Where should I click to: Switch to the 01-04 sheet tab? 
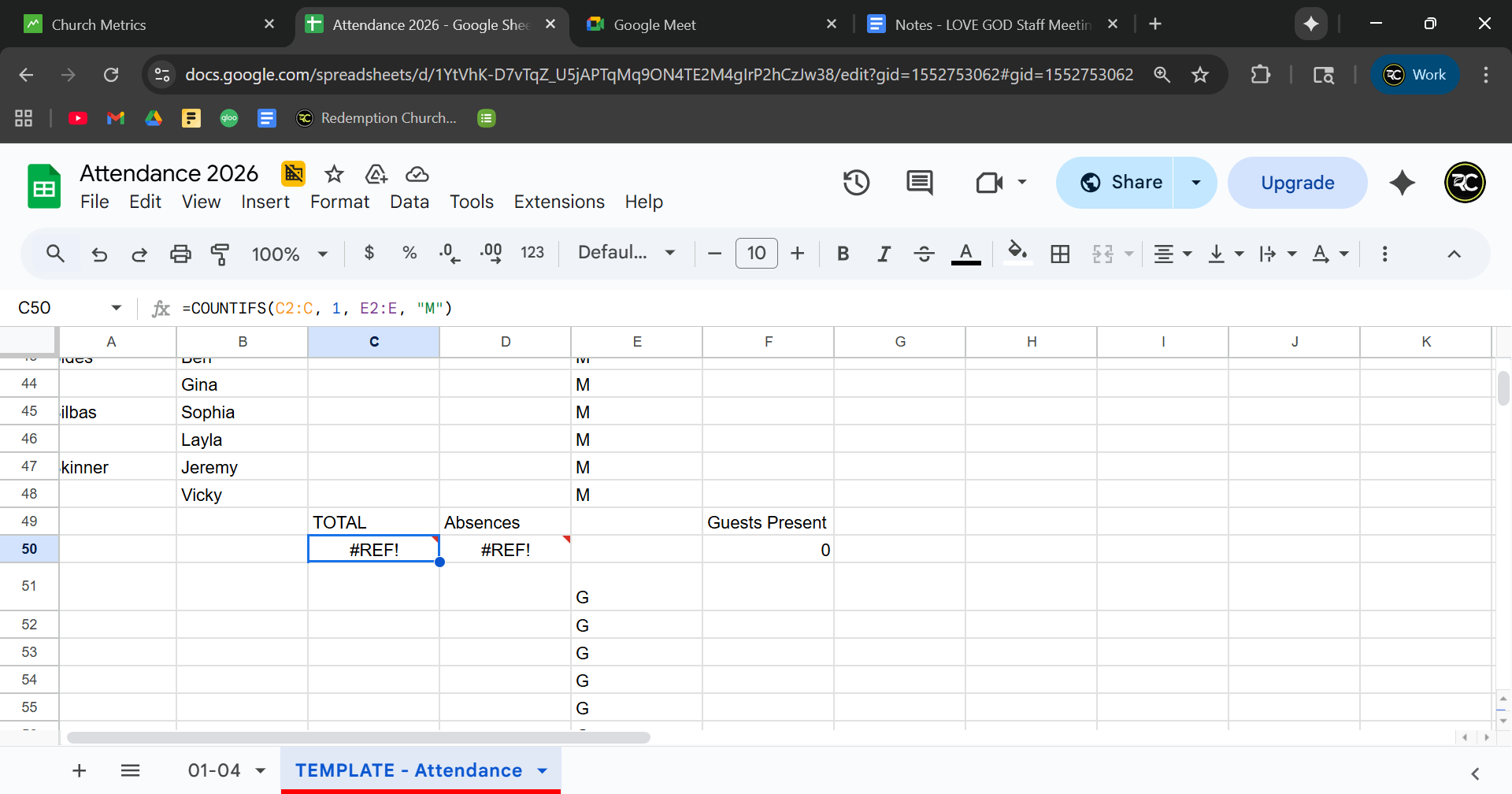tap(214, 770)
